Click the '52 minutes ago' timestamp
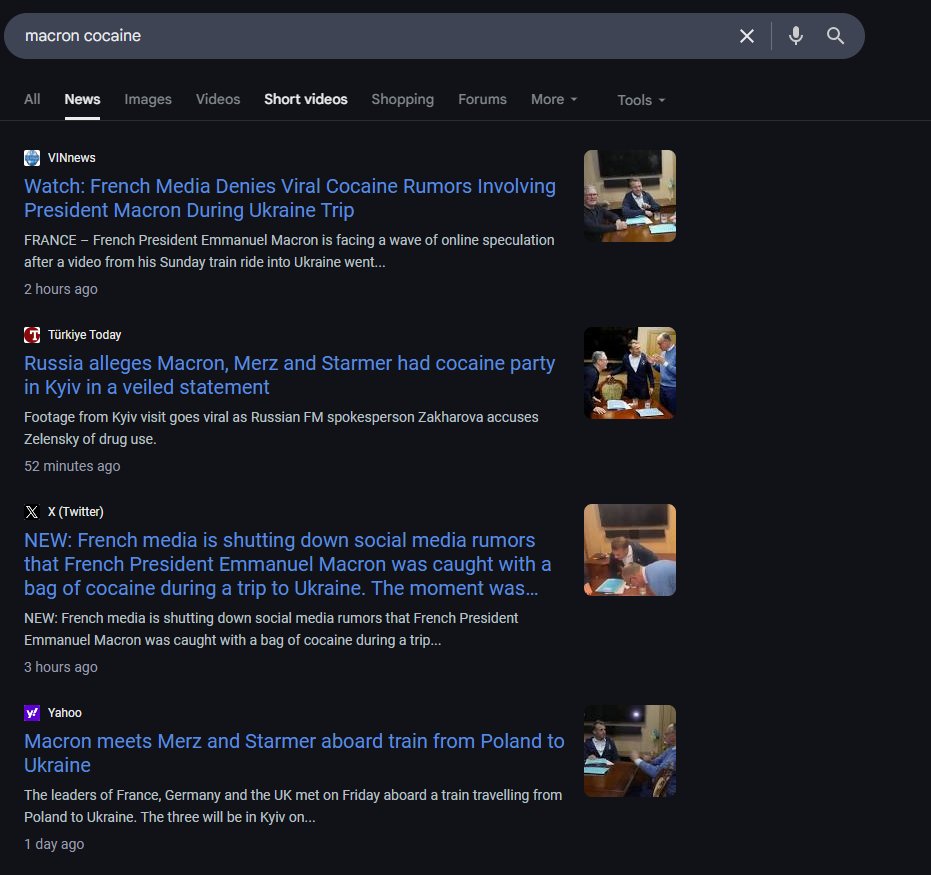The width and height of the screenshot is (931, 875). point(72,466)
